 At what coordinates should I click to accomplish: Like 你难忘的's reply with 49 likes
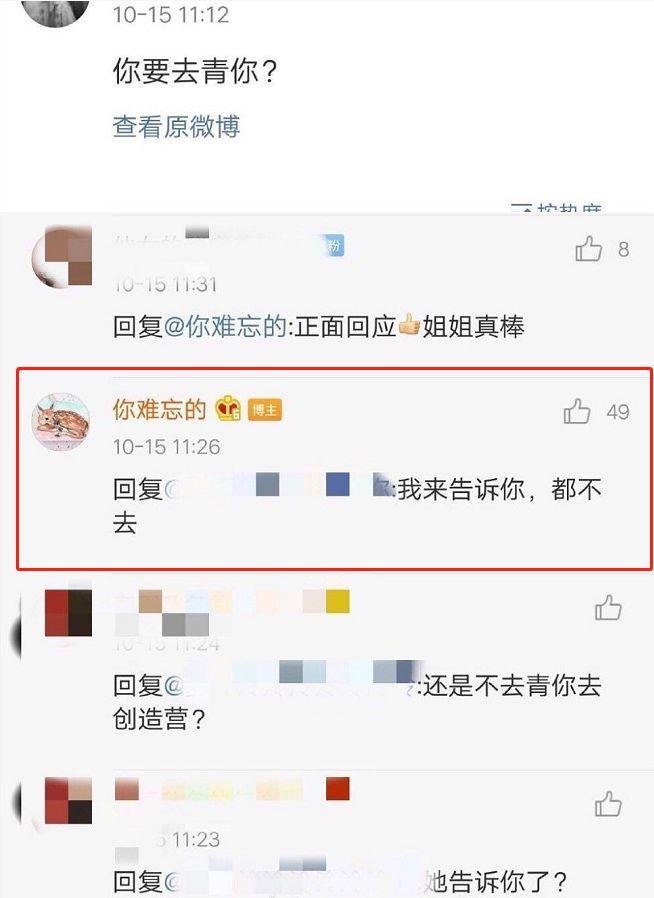coord(577,411)
